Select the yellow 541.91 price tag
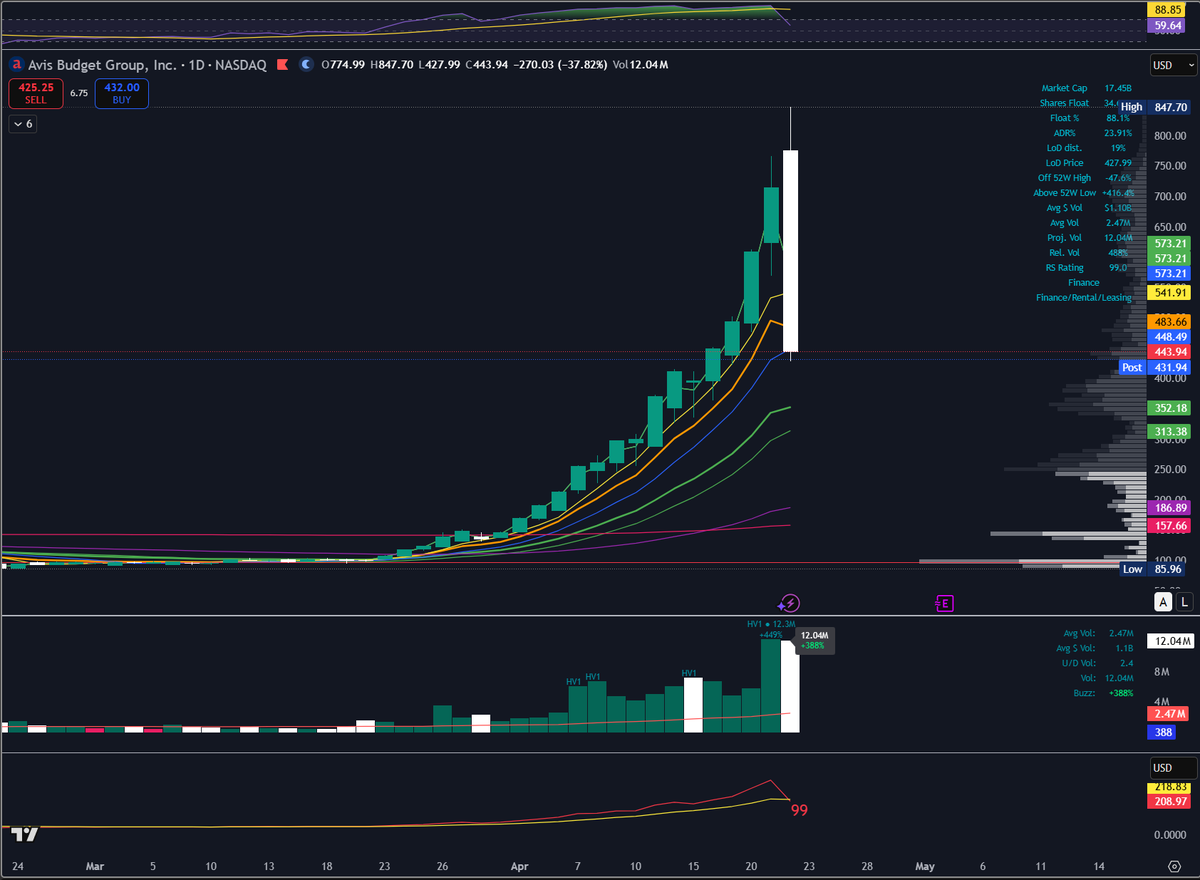 [x=1170, y=293]
